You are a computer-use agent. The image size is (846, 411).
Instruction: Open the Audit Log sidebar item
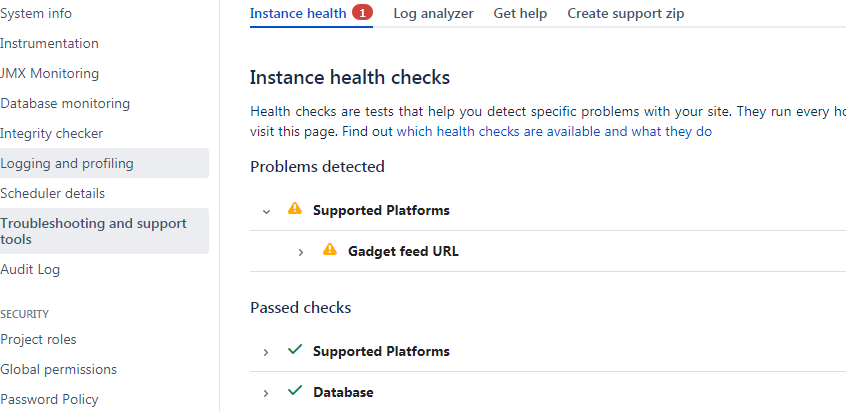(x=103, y=269)
